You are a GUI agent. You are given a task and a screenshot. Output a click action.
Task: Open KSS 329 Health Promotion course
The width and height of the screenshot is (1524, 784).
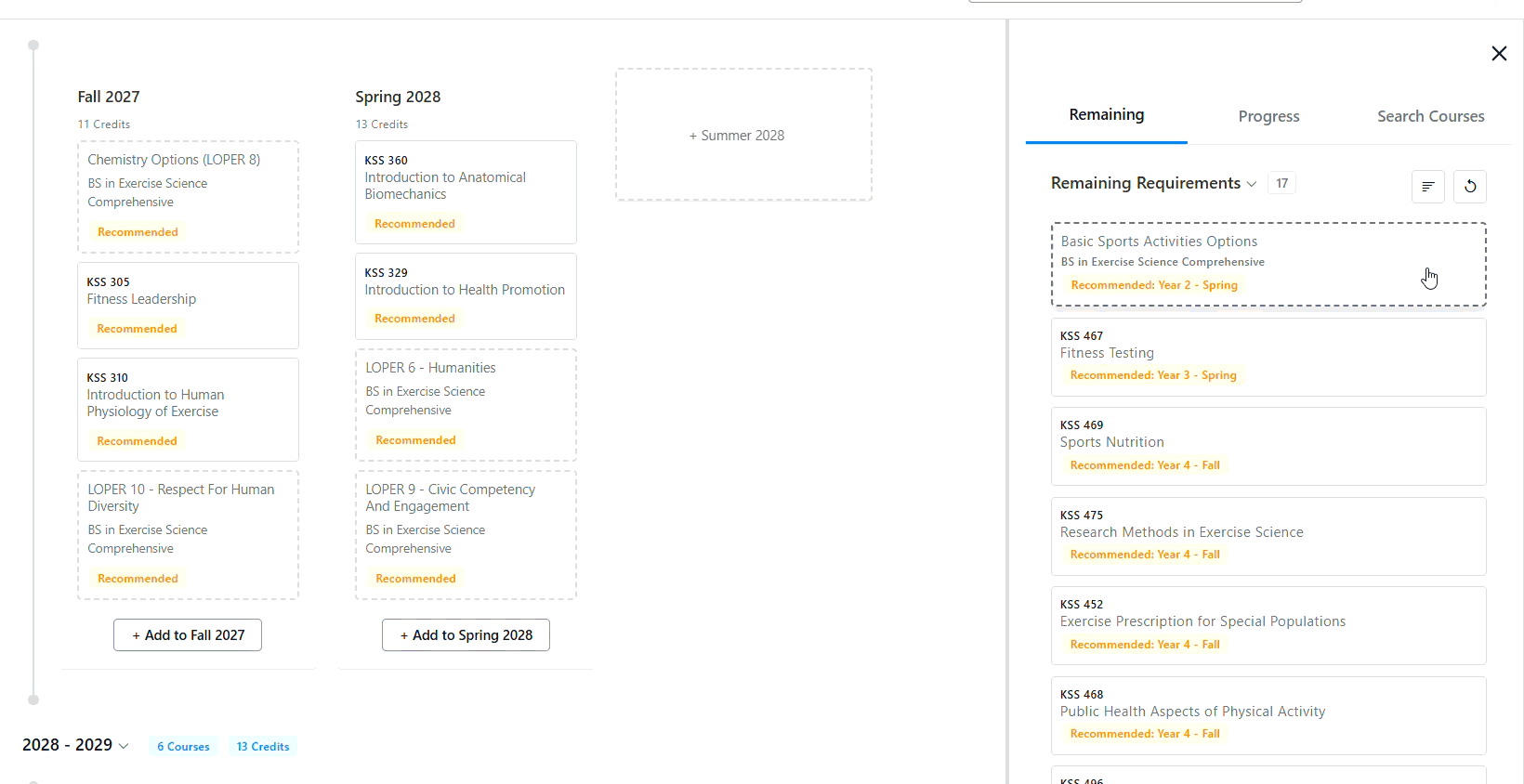pyautogui.click(x=466, y=296)
